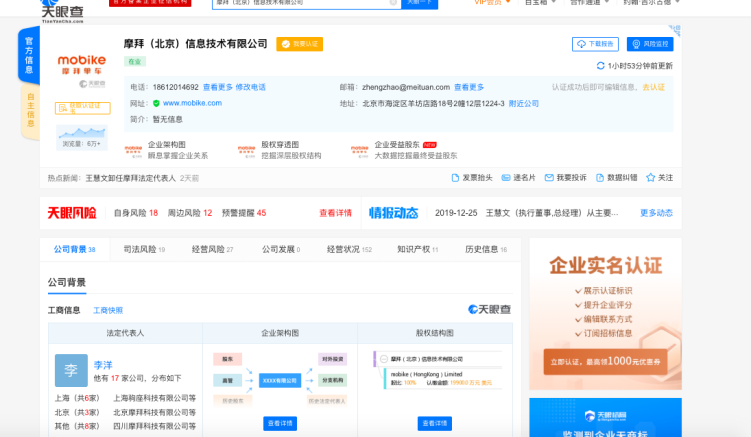This screenshot has height=437, width=751.
Task: Open the 企业受益股东 feature icon
Action: (360, 150)
